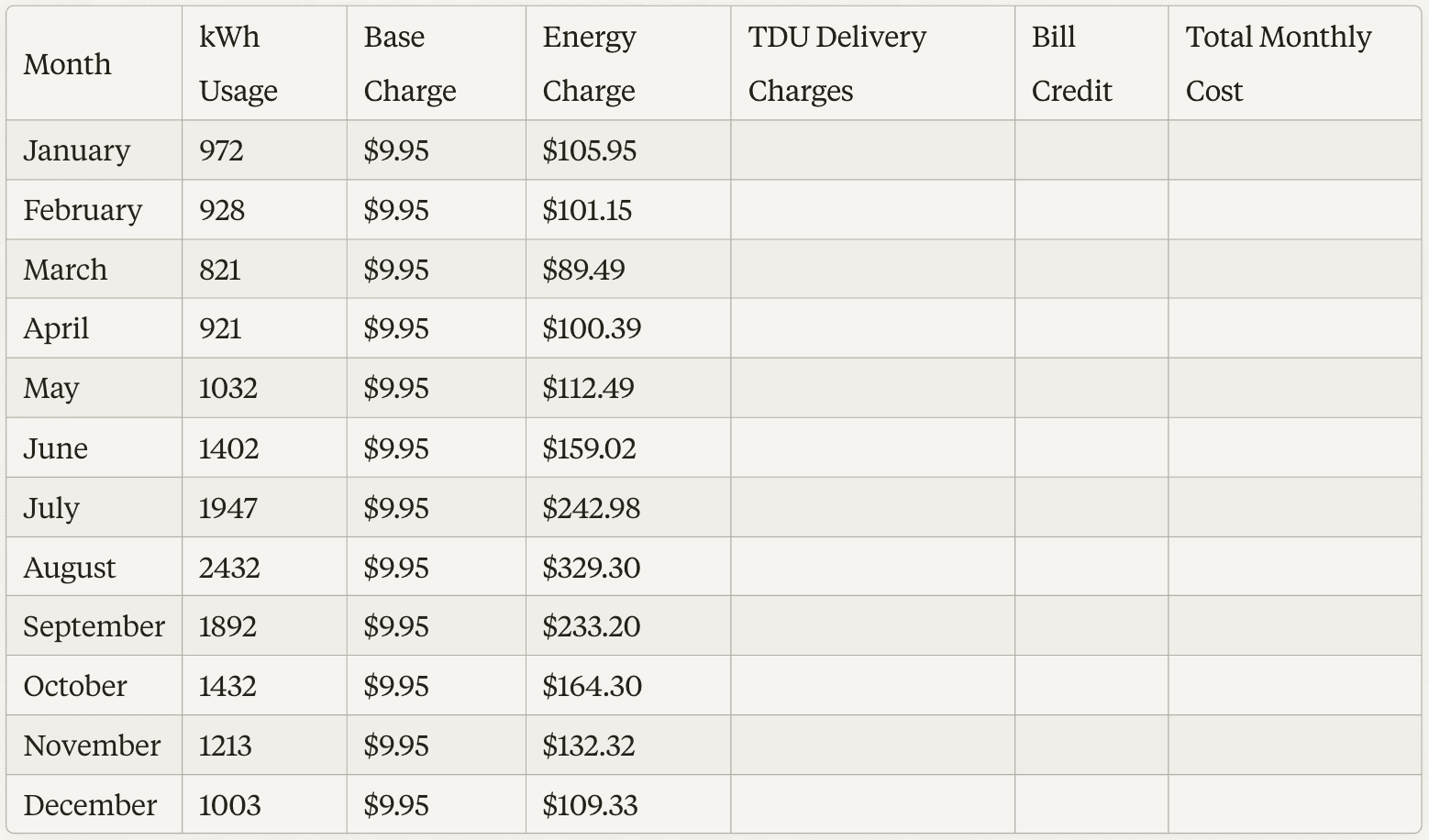The width and height of the screenshot is (1429, 840).
Task: Click the Base Charge column header
Action: click(410, 64)
